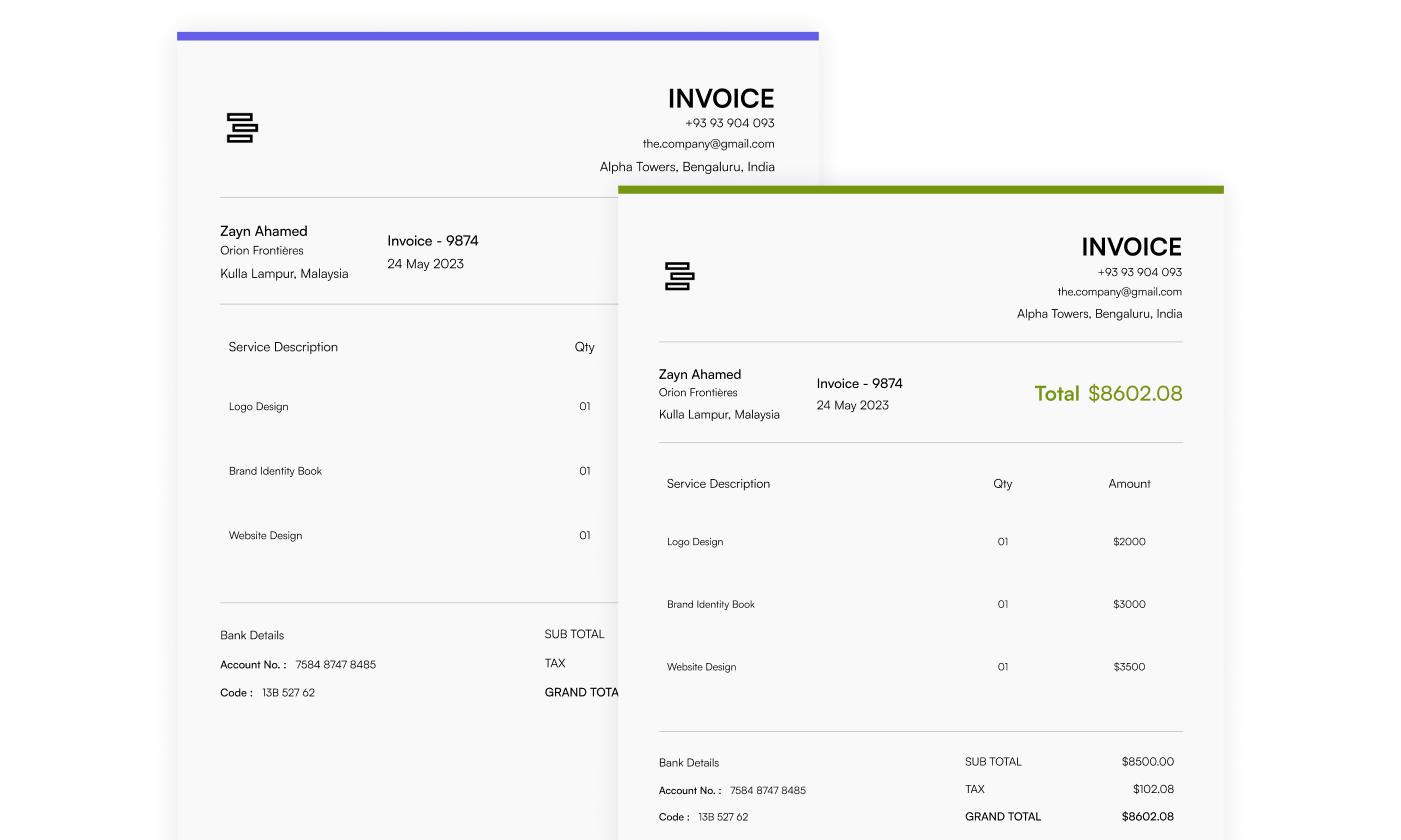Click the green Total $8602.08 amount
This screenshot has height=840, width=1401.
tap(1108, 393)
